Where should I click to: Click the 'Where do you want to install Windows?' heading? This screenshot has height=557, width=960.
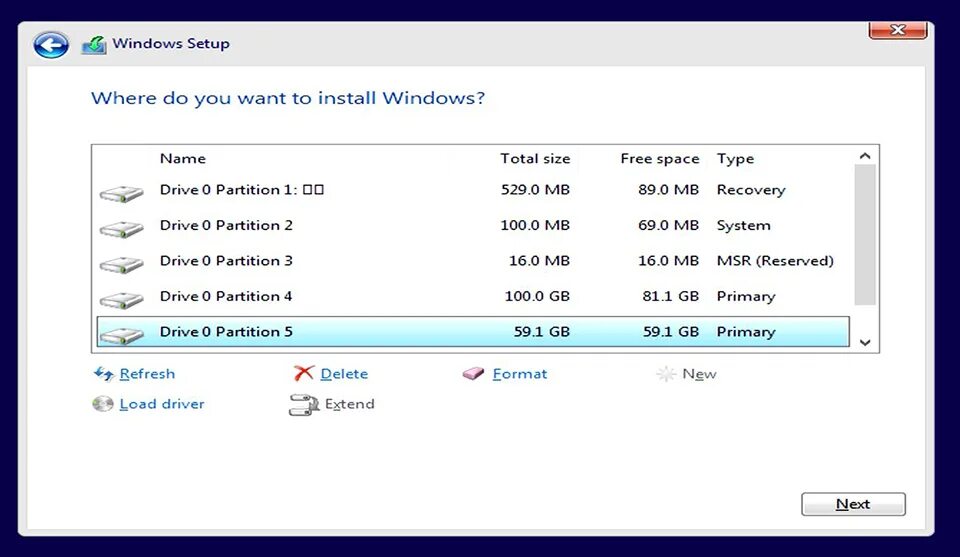pos(288,98)
